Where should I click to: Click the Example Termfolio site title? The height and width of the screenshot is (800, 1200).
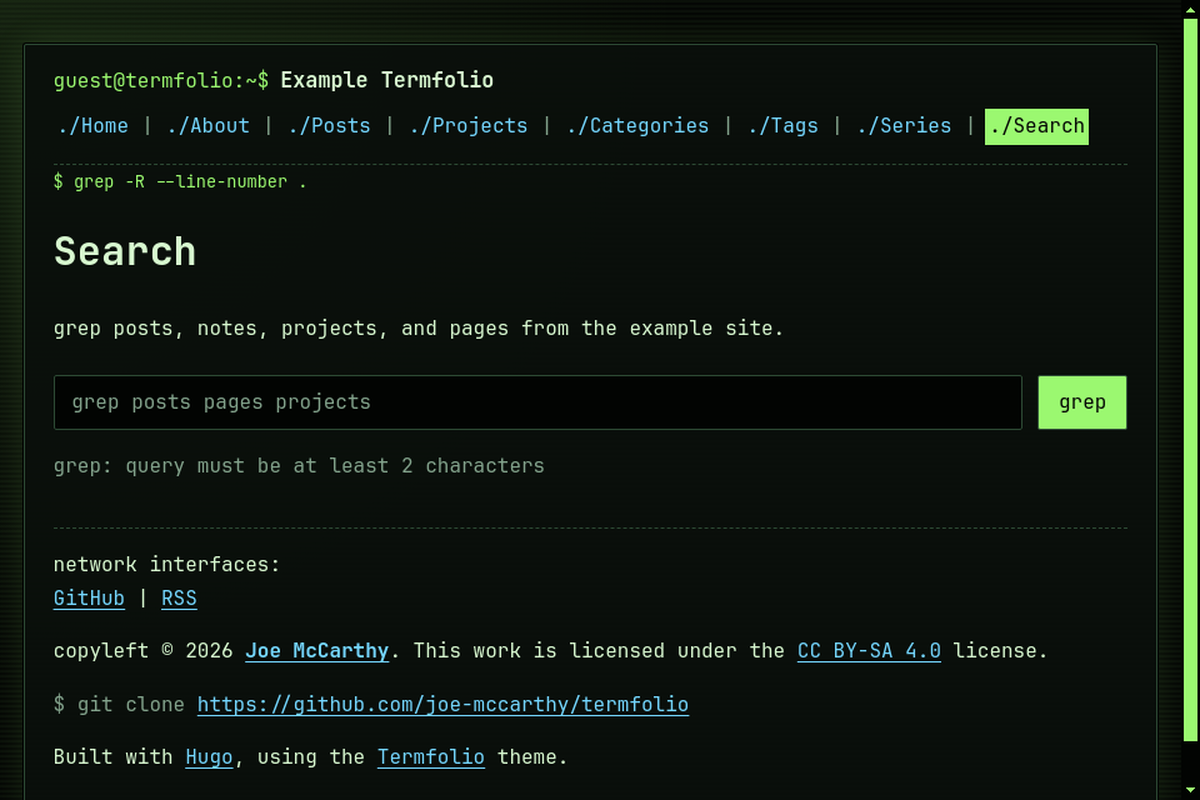(387, 80)
